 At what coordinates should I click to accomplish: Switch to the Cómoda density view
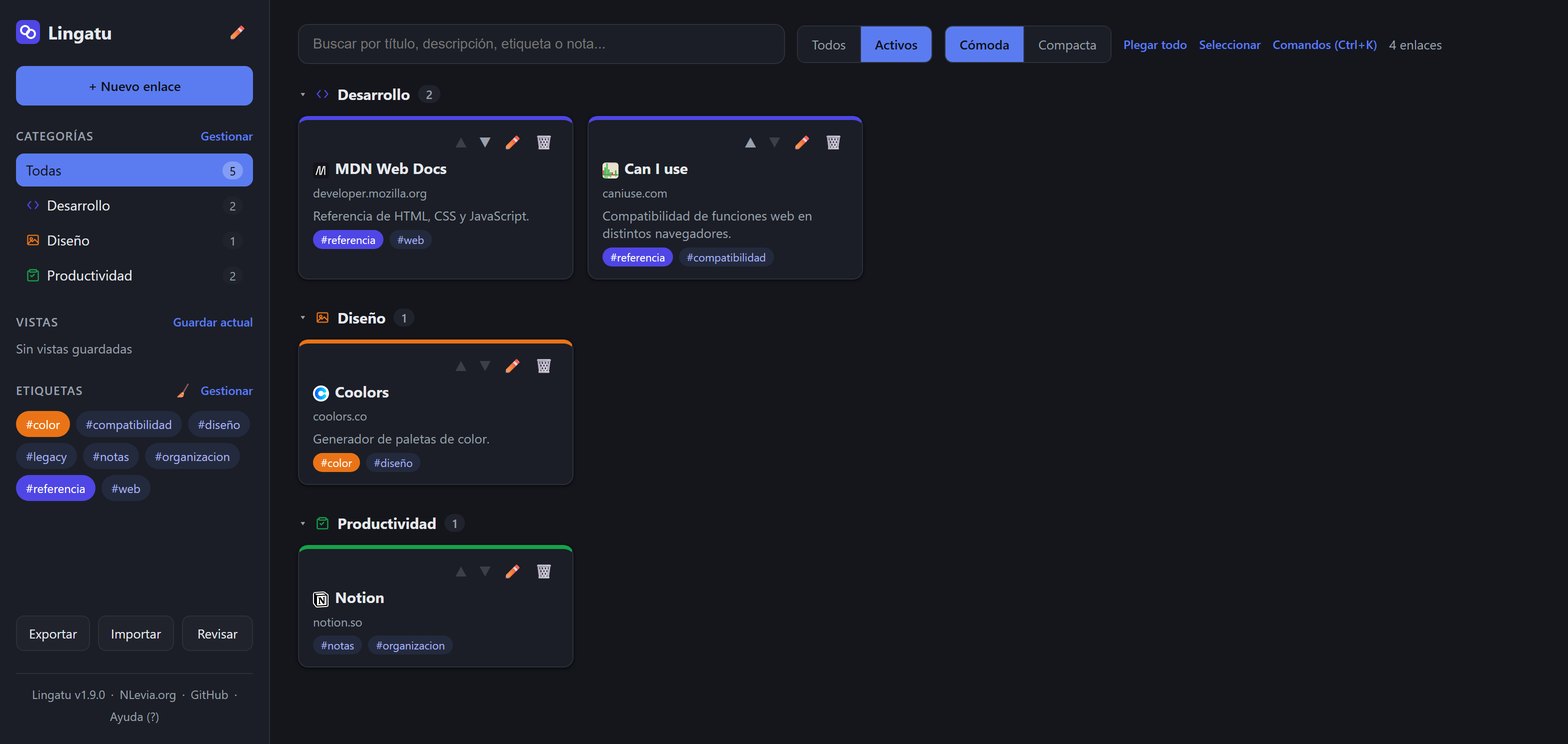[985, 45]
